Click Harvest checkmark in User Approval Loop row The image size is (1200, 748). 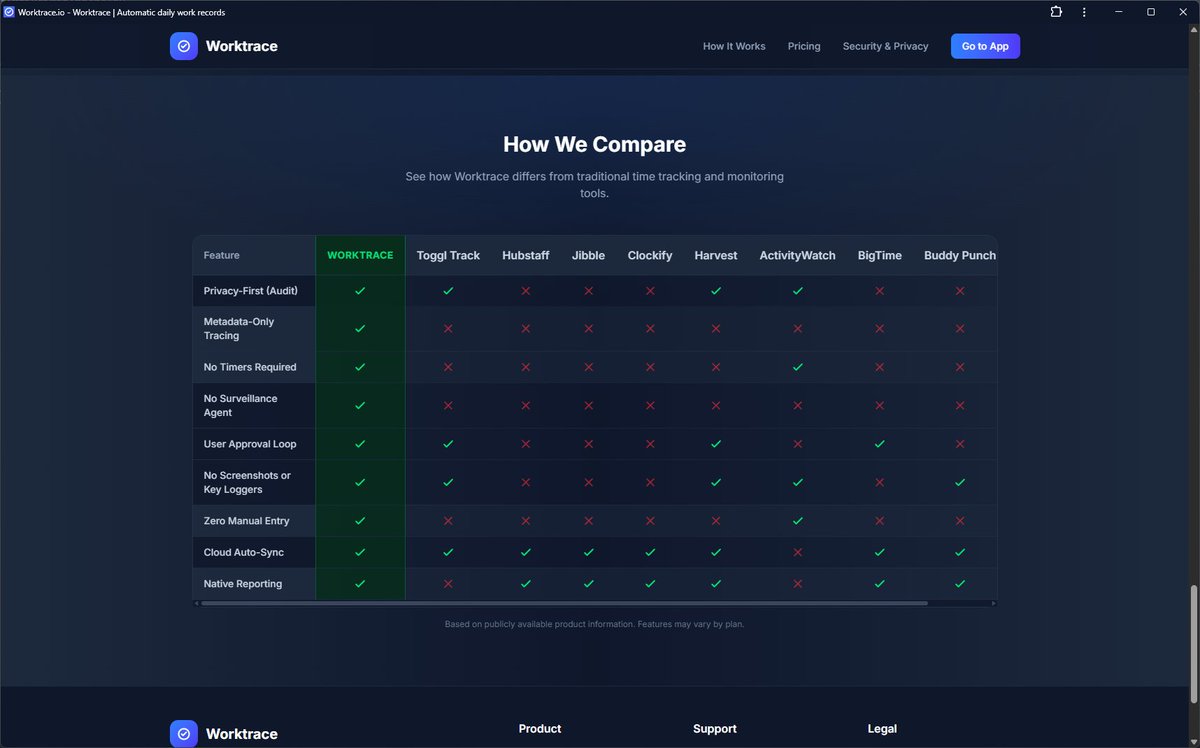click(x=716, y=444)
